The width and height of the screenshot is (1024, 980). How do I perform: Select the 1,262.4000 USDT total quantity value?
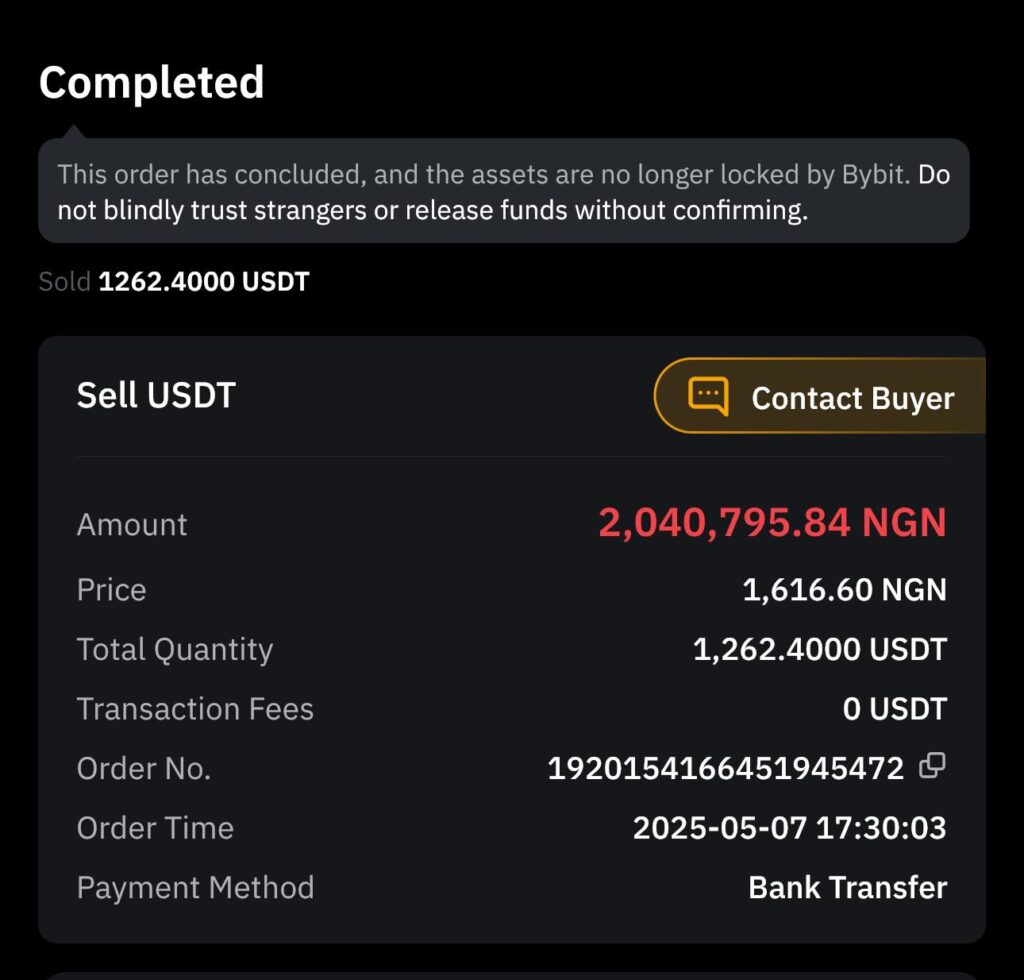pyautogui.click(x=819, y=649)
